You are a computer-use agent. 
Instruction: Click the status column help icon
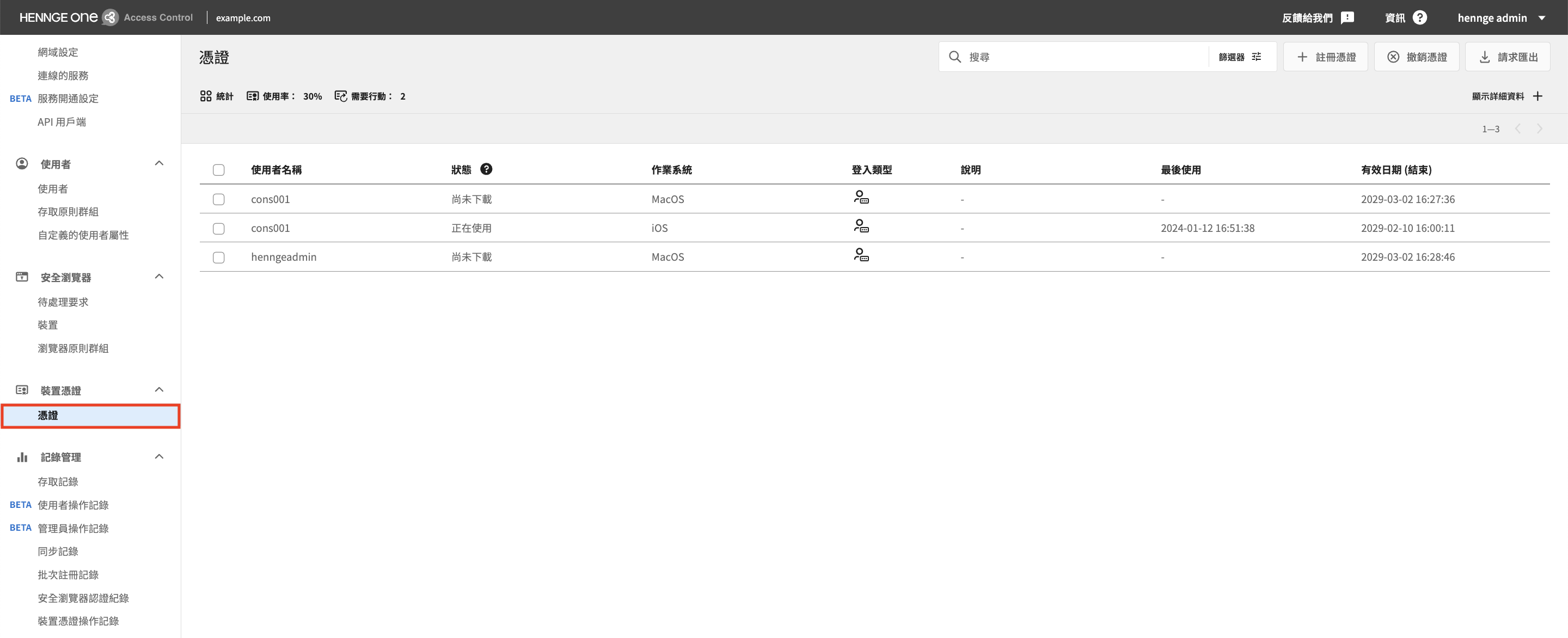coord(486,169)
